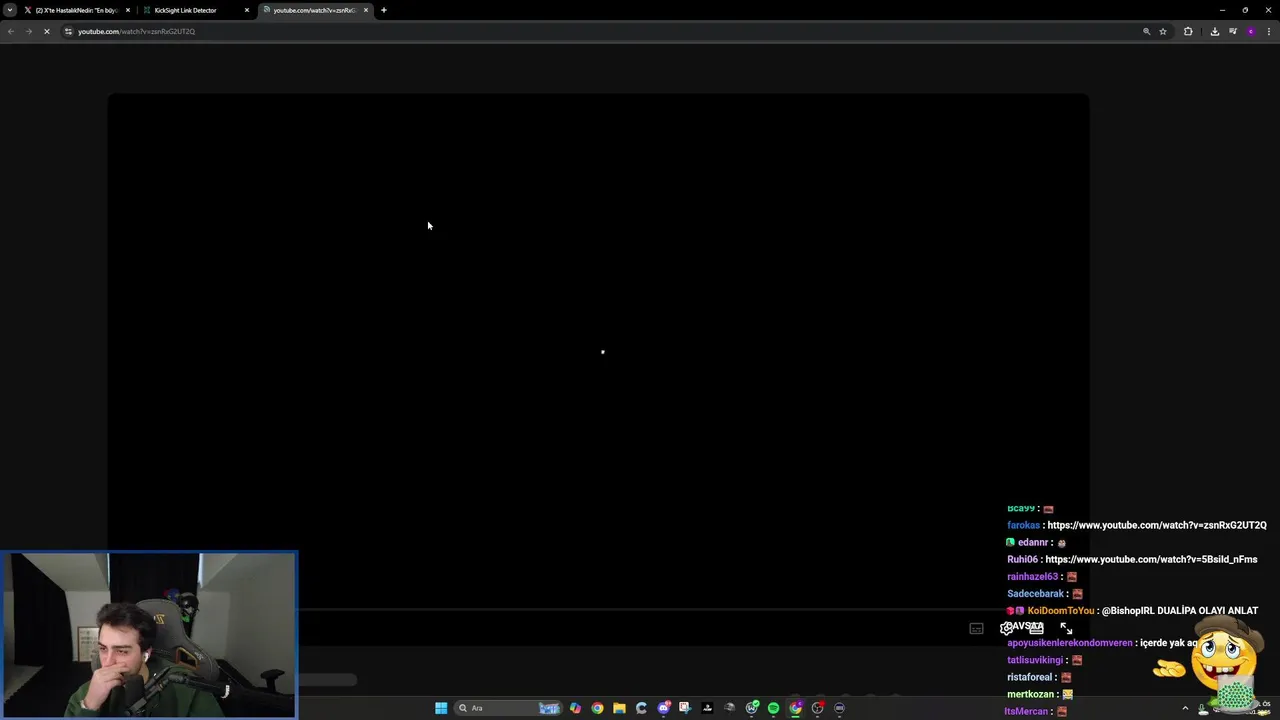Open the tab search dropdown in Chrome
Screen dimensions: 1280x720
10,10
